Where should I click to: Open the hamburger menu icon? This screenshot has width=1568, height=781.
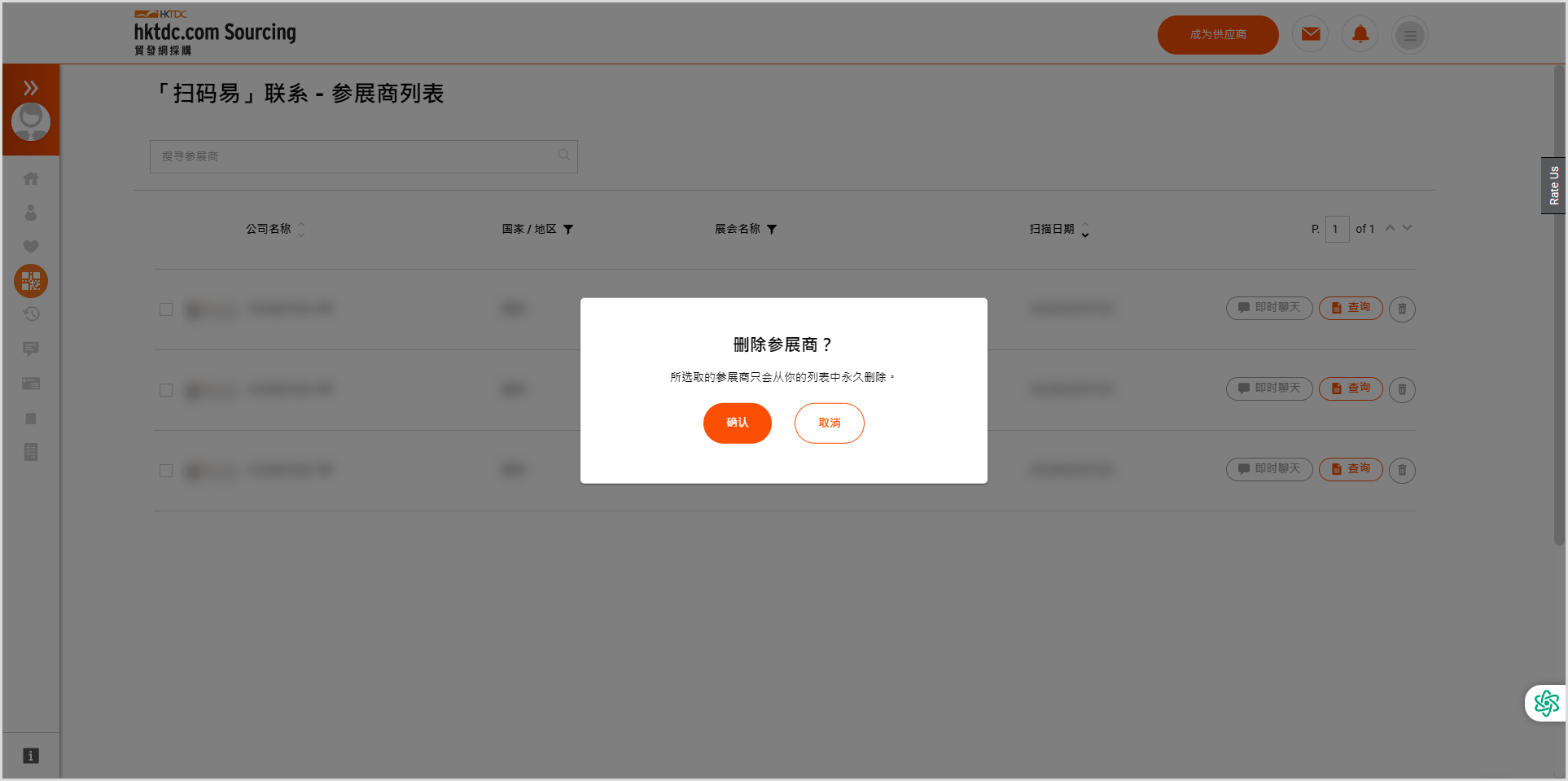tap(1410, 35)
